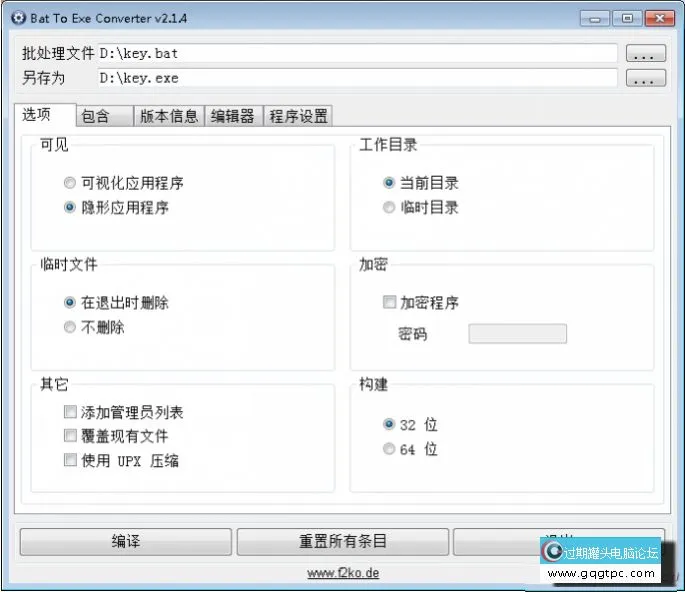685x592 pixels.
Task: Switch to the 选项 tab
Action: (x=45, y=115)
